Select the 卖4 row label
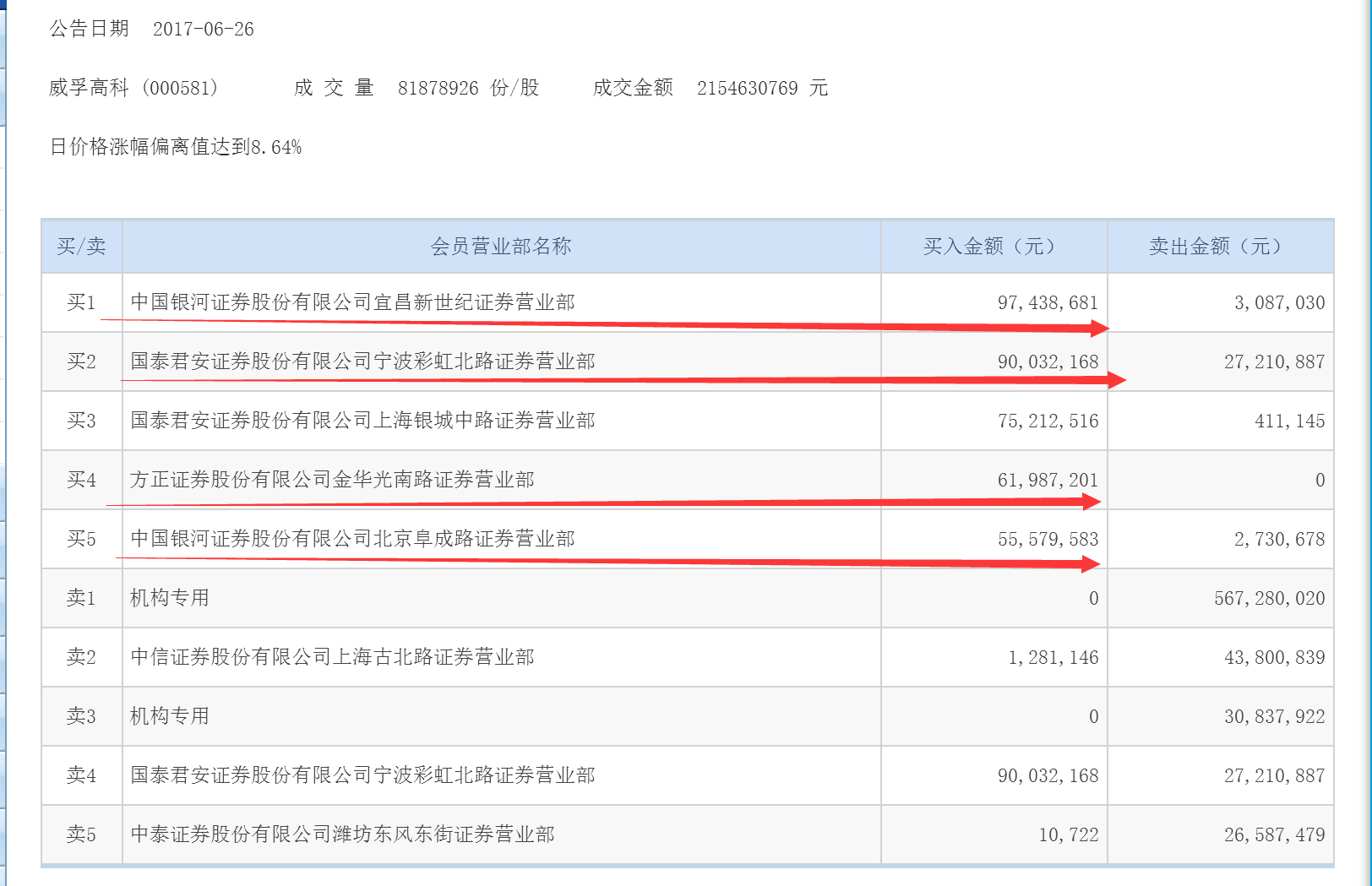Screen dimensions: 1372x886 point(82,775)
